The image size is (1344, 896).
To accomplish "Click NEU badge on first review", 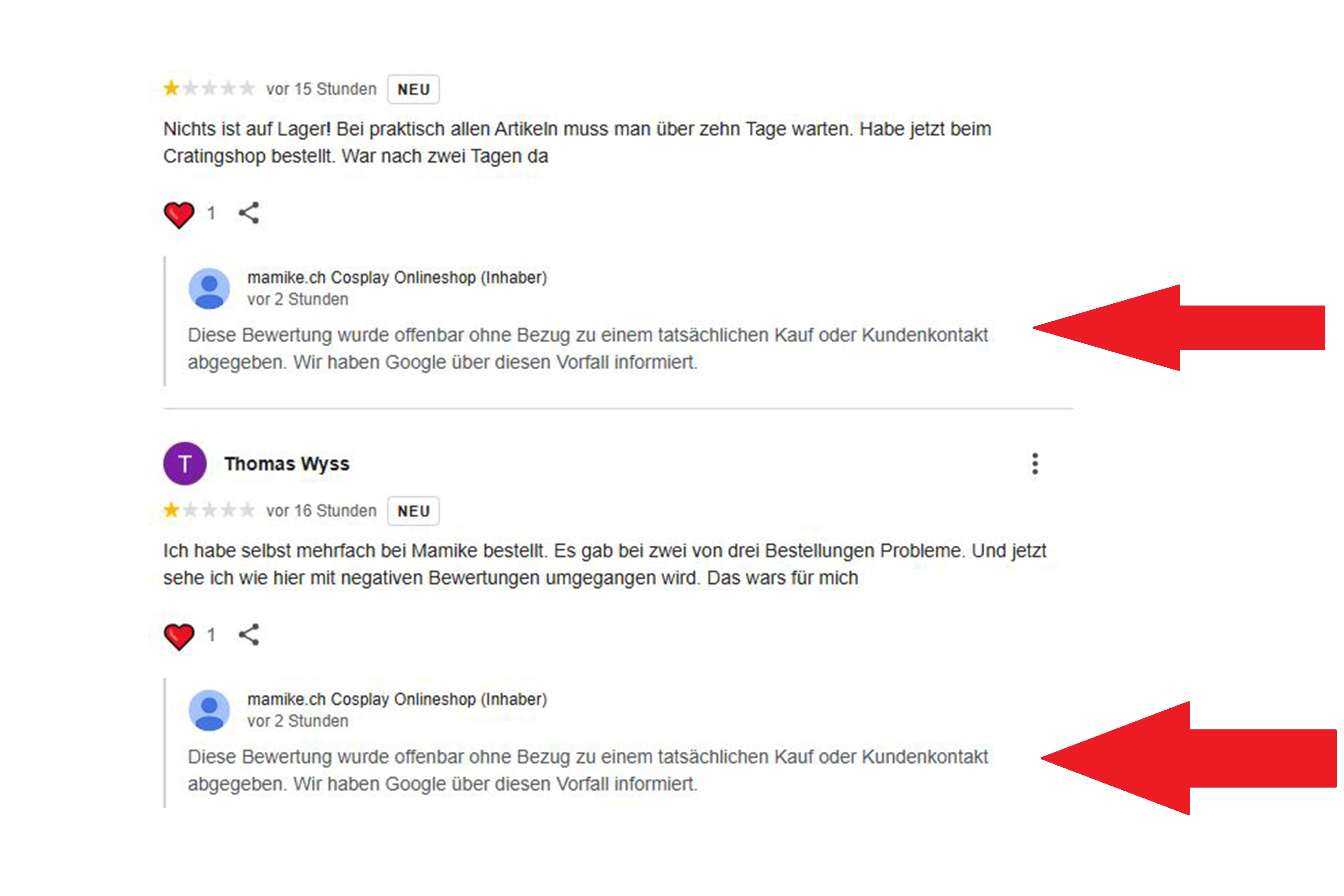I will coord(413,89).
